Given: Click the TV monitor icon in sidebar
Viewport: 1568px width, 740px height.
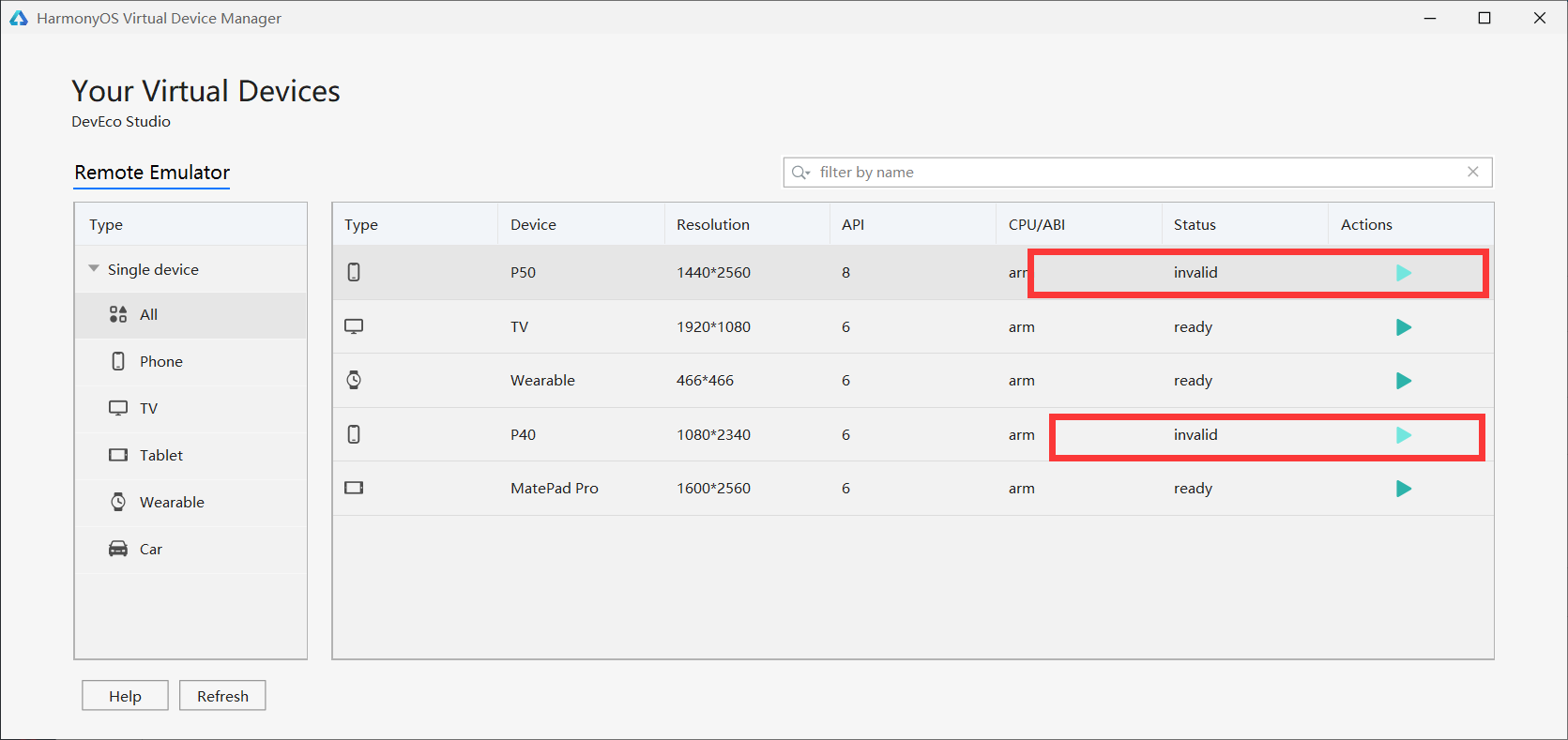Looking at the screenshot, I should (x=118, y=408).
